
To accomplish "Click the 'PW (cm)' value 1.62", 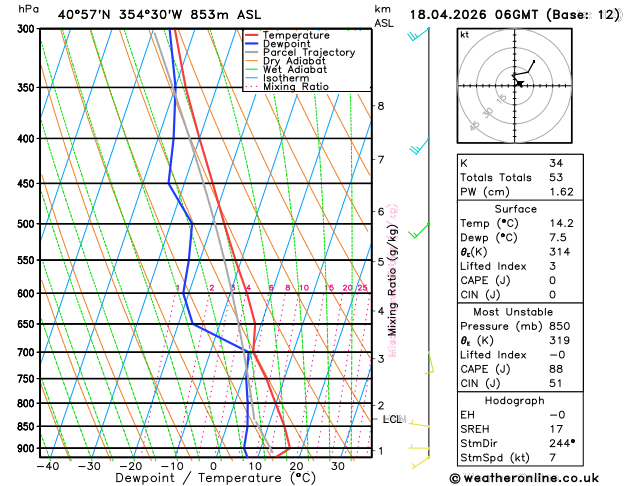I will tap(561, 192).
